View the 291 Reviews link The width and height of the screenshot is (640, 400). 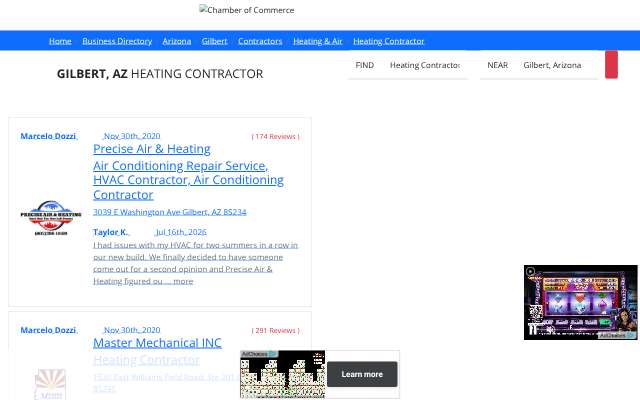pyautogui.click(x=276, y=330)
